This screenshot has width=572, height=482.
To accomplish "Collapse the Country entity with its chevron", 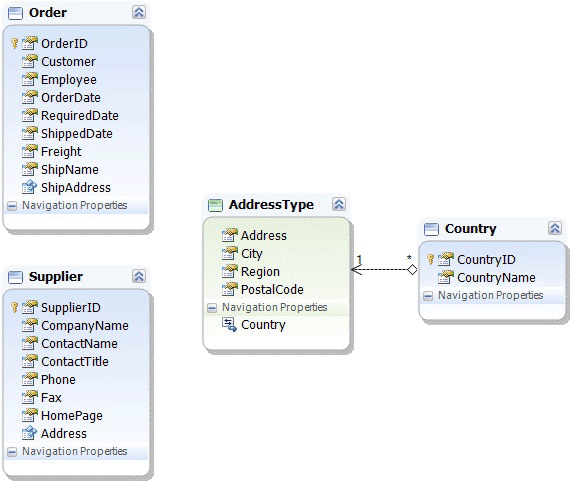I will 555,228.
